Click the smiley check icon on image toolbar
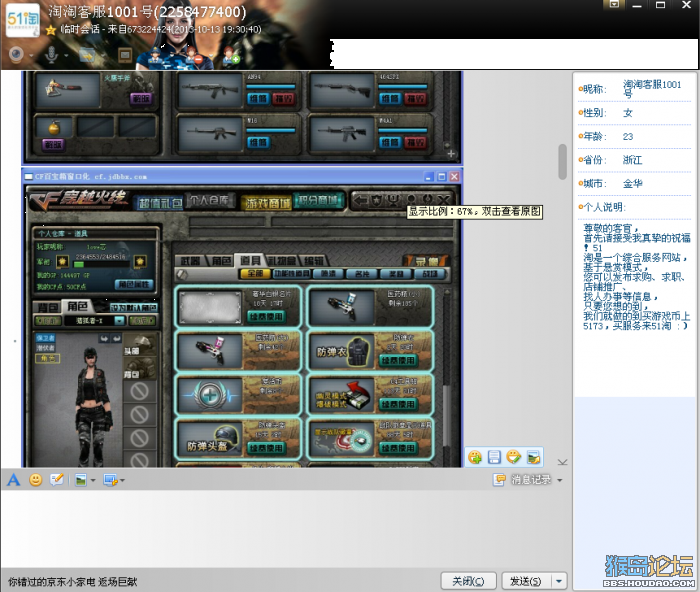The width and height of the screenshot is (700, 592). pyautogui.click(x=514, y=457)
